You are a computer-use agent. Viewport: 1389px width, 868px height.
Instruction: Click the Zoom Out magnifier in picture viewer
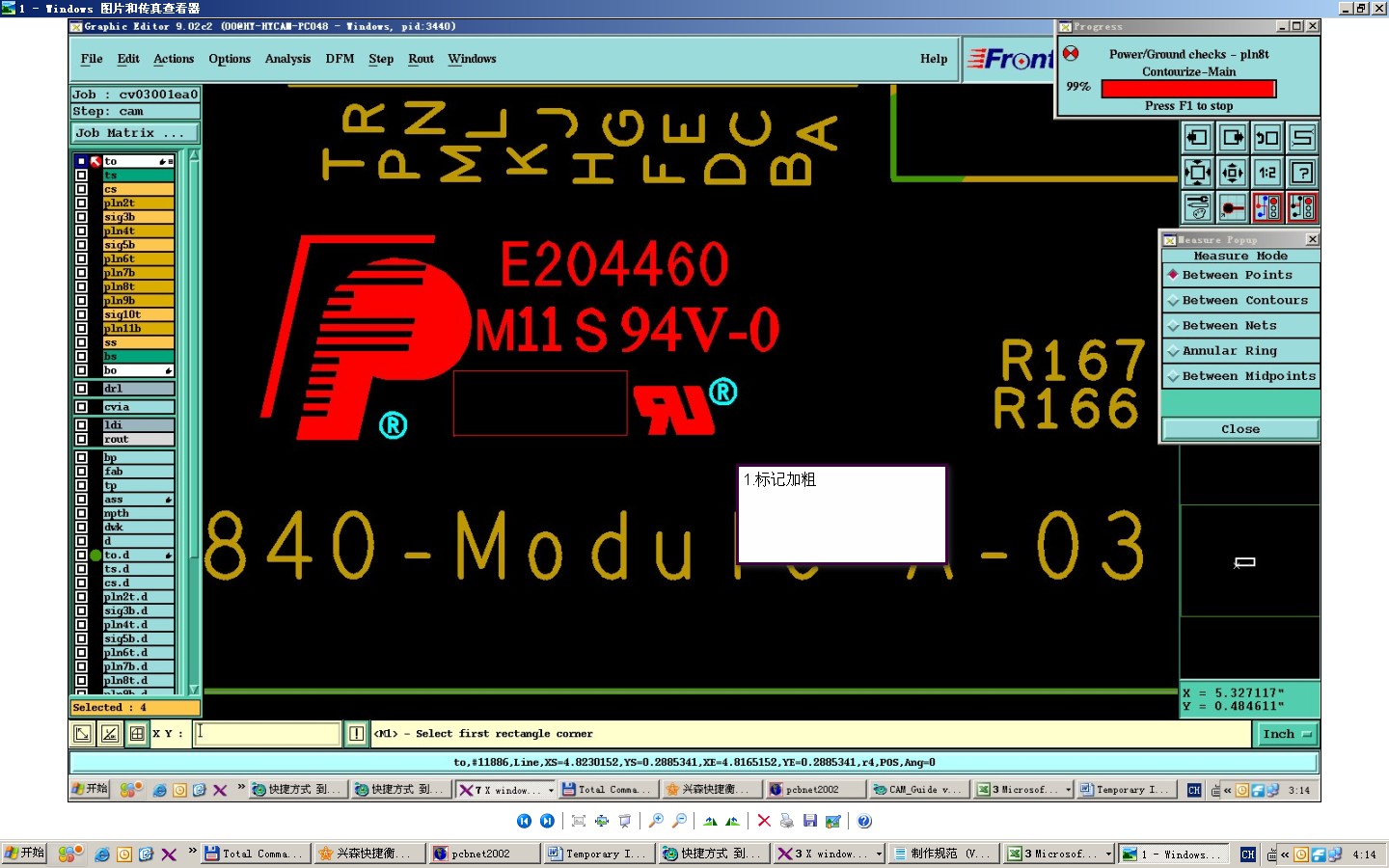coord(679,821)
